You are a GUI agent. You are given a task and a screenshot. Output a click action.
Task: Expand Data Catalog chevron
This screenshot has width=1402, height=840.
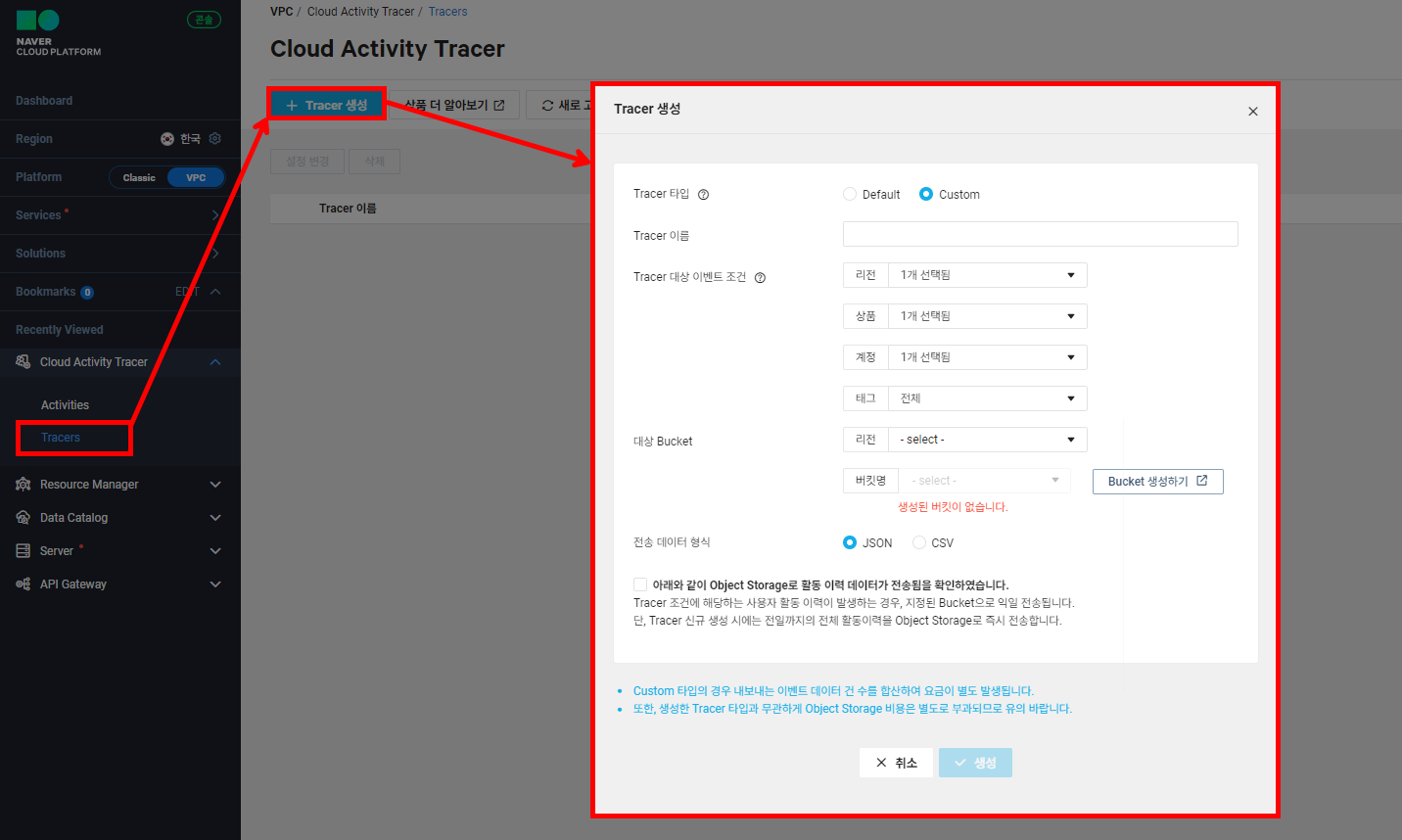click(215, 518)
